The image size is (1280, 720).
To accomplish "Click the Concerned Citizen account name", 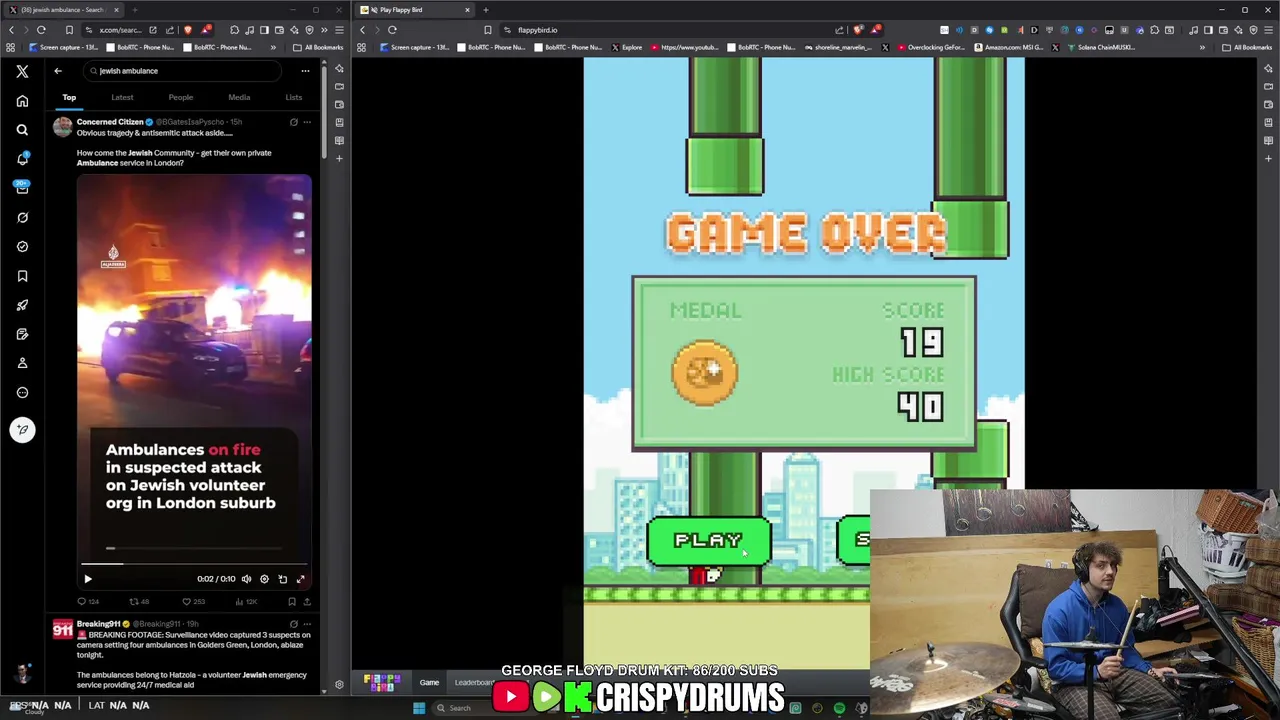I will 110,122.
